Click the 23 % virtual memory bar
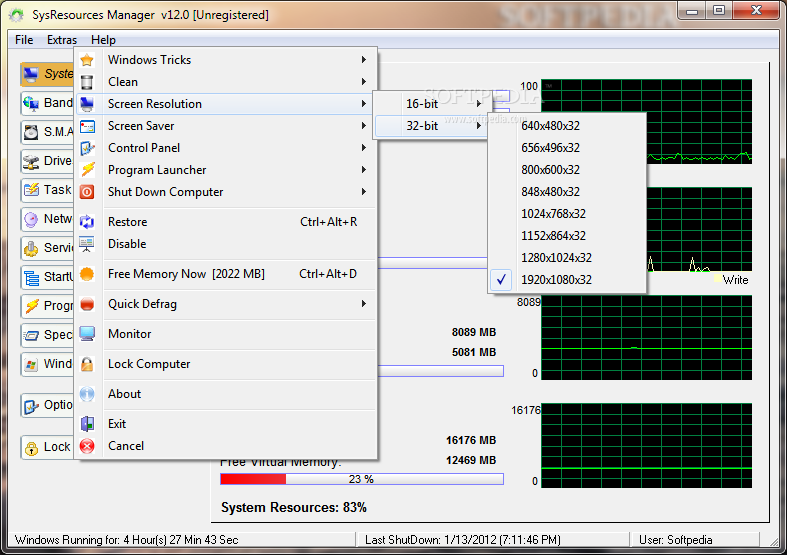 362,479
